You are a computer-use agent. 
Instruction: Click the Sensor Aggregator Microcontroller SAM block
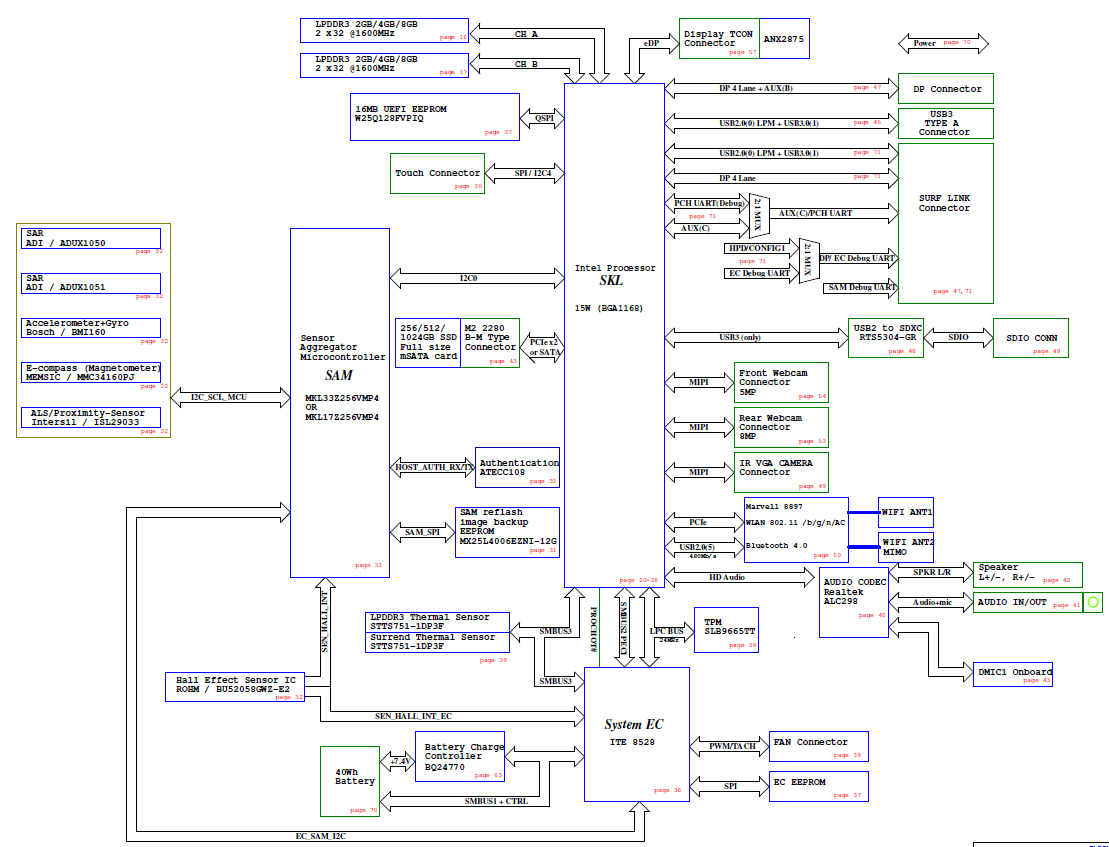coord(339,402)
